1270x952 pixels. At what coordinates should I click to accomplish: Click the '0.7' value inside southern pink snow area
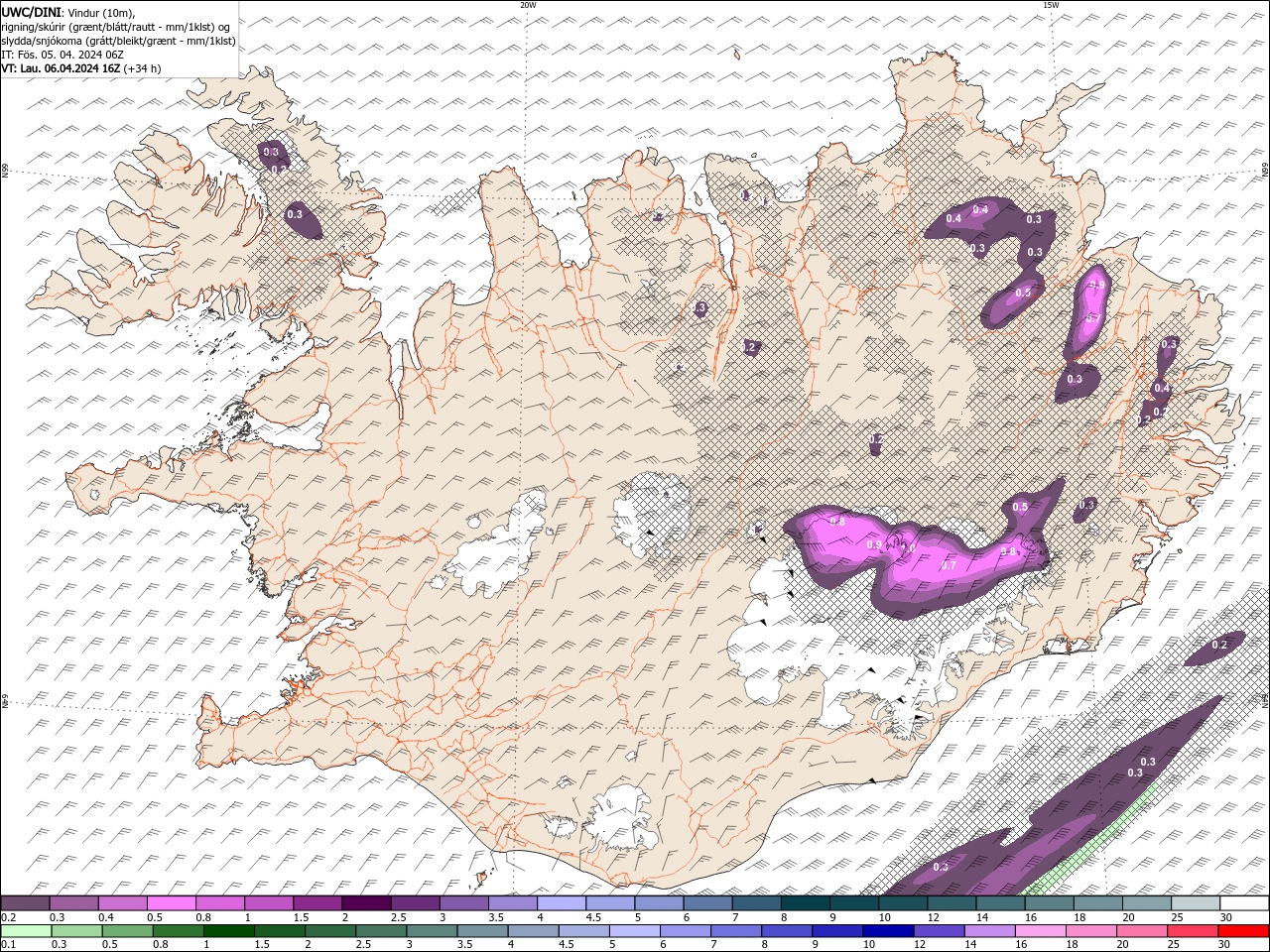[x=949, y=565]
